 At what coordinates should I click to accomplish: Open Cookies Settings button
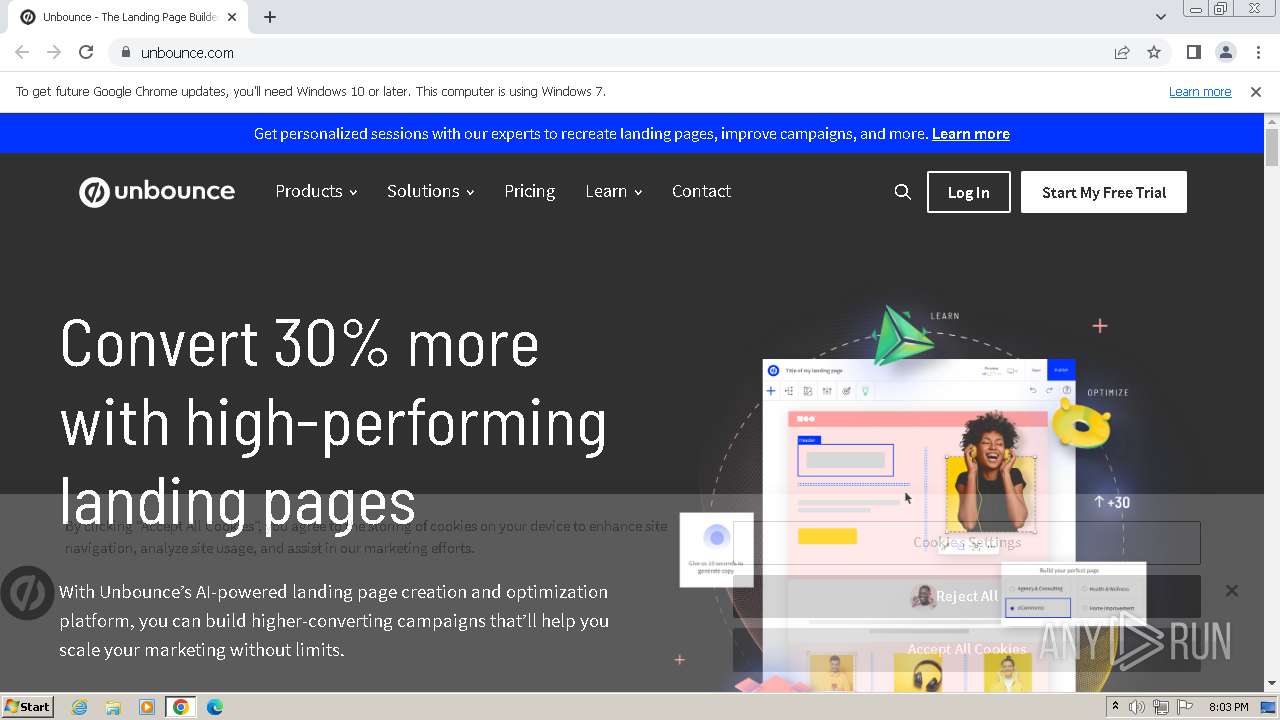(x=967, y=543)
